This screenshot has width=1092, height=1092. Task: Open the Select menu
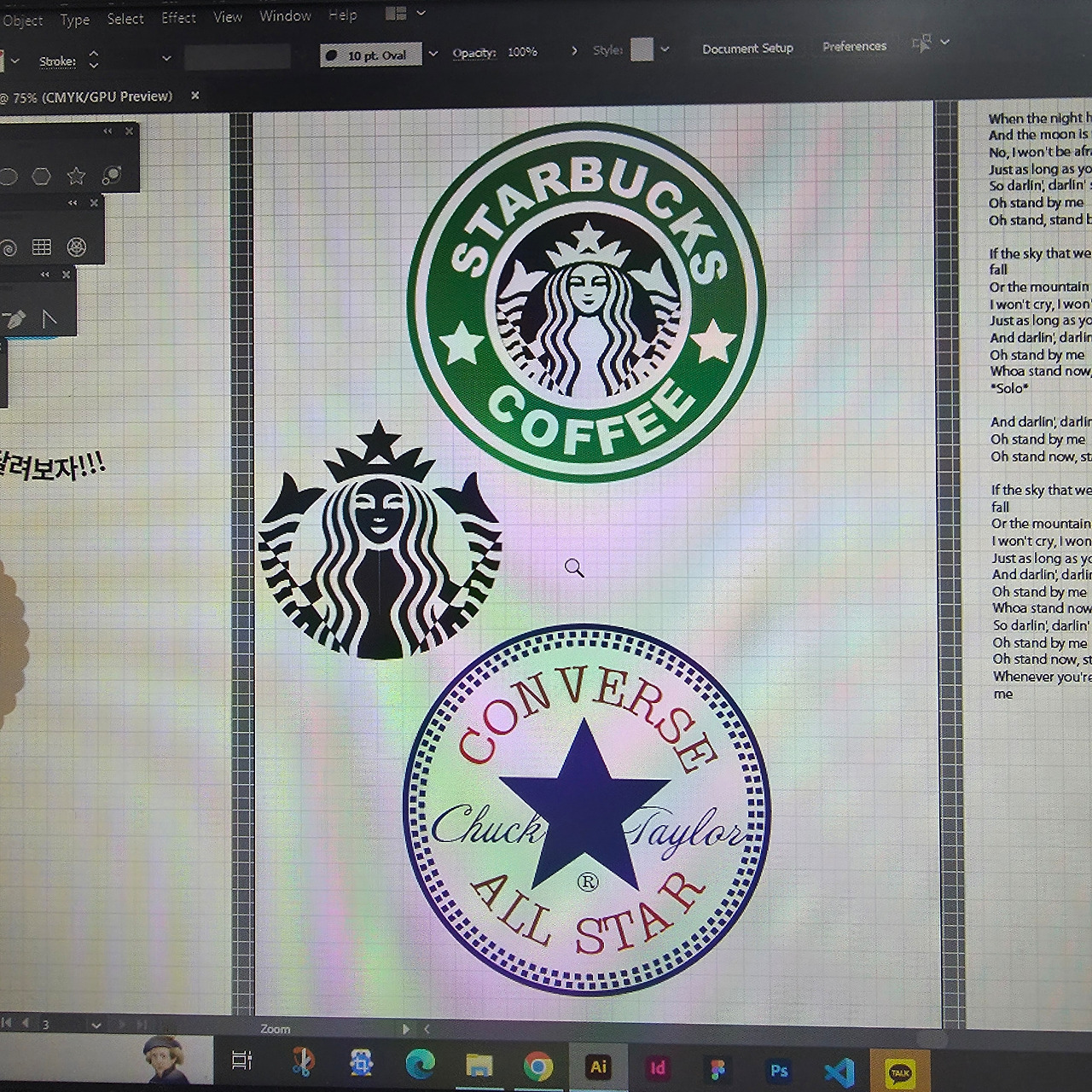(x=125, y=19)
